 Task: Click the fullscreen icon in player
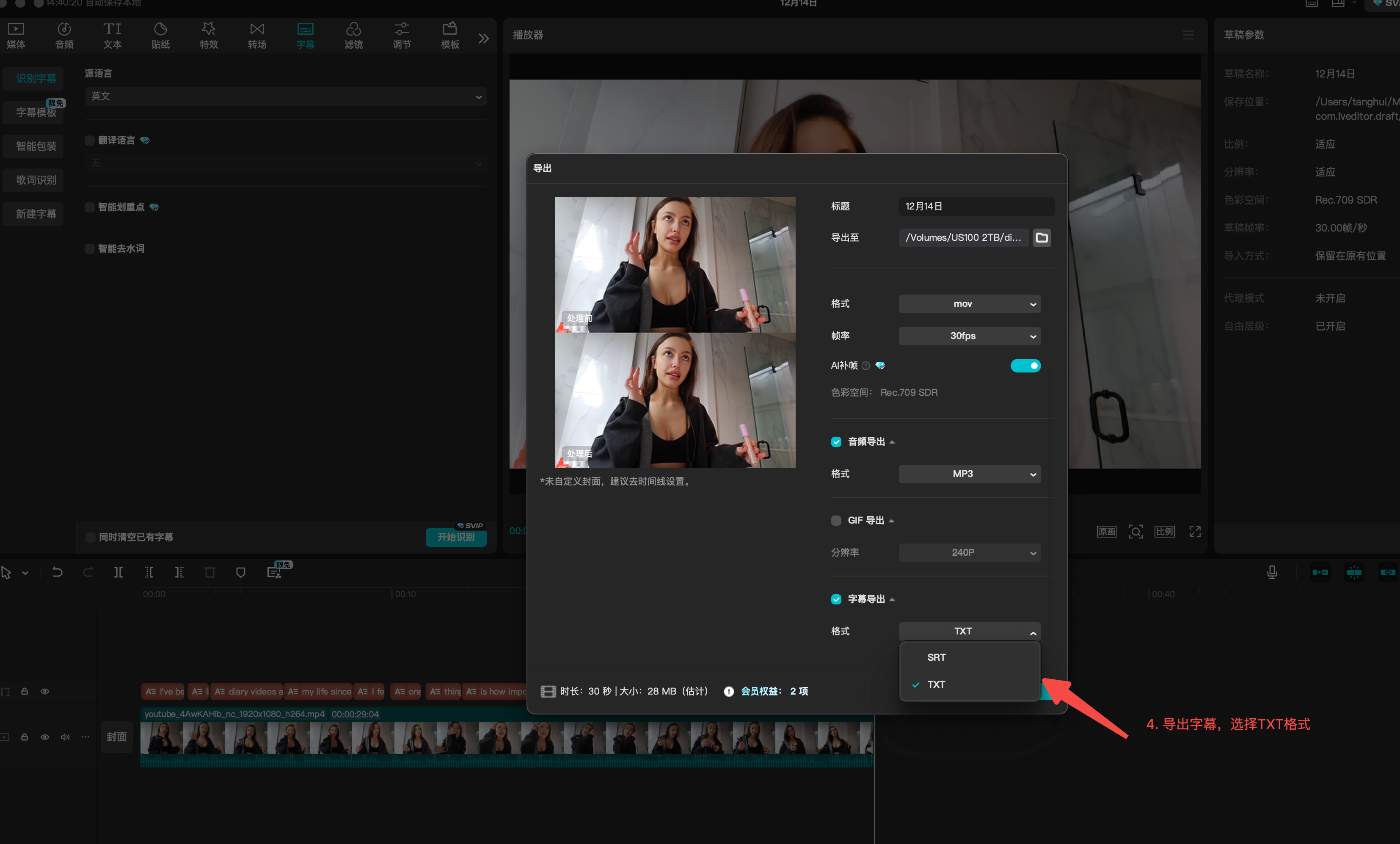coord(1195,531)
